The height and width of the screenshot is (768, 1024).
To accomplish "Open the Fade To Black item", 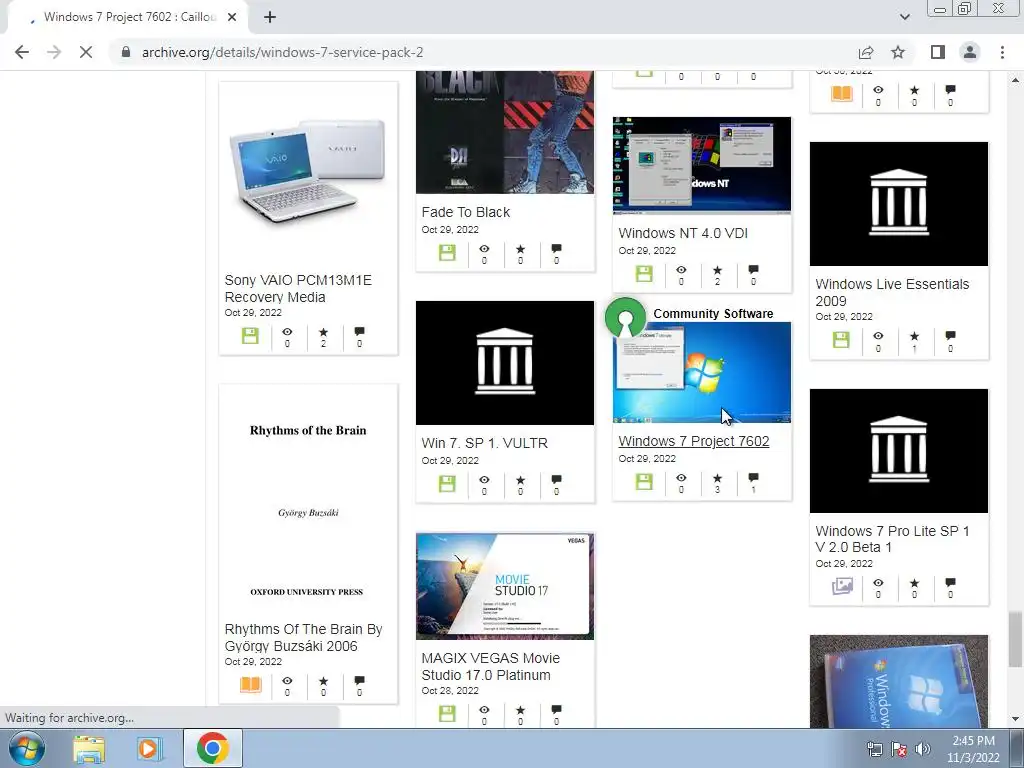I will 466,212.
